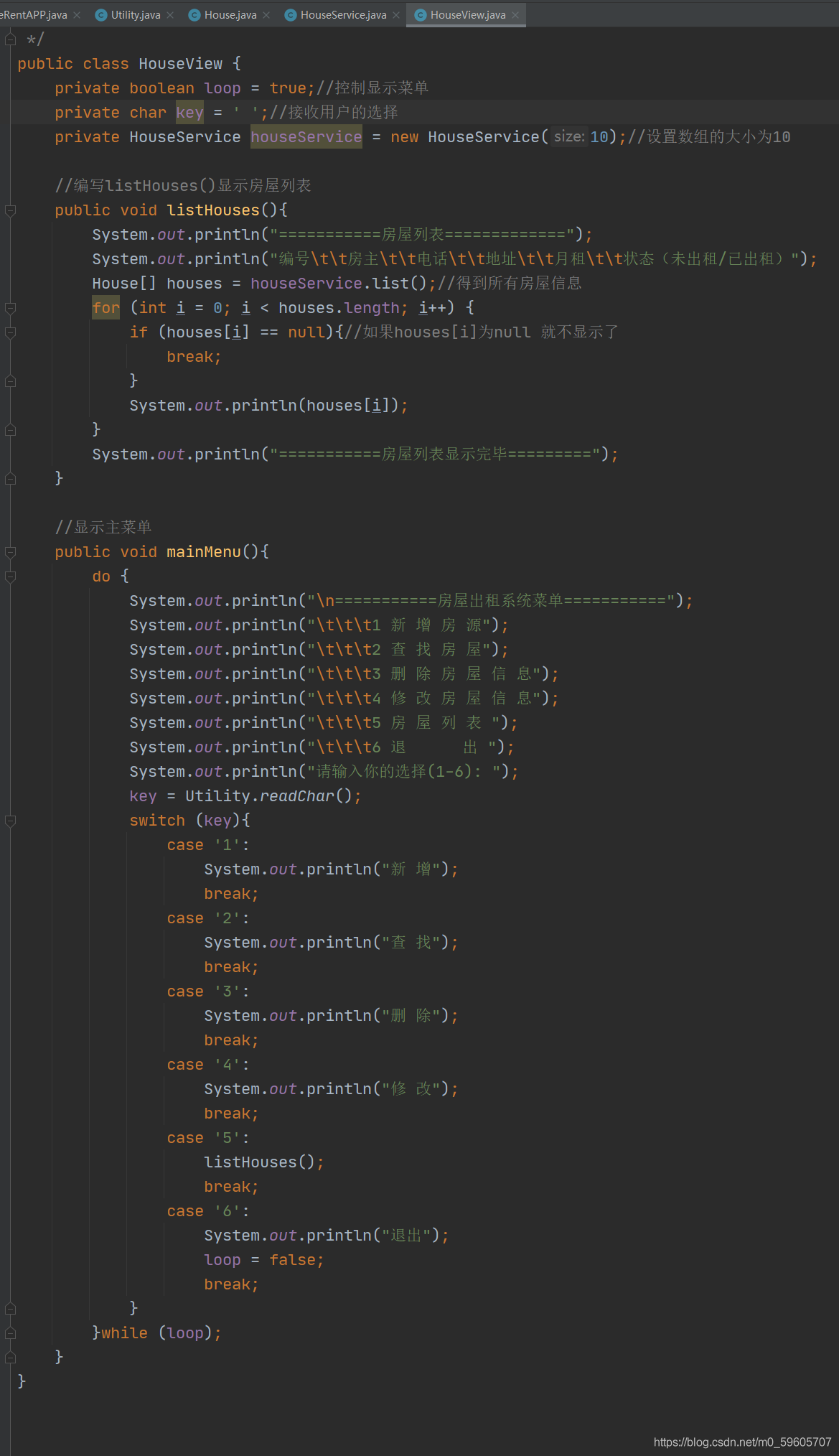Click println line with "查 找"
Image resolution: width=839 pixels, height=1456 pixels.
331,942
